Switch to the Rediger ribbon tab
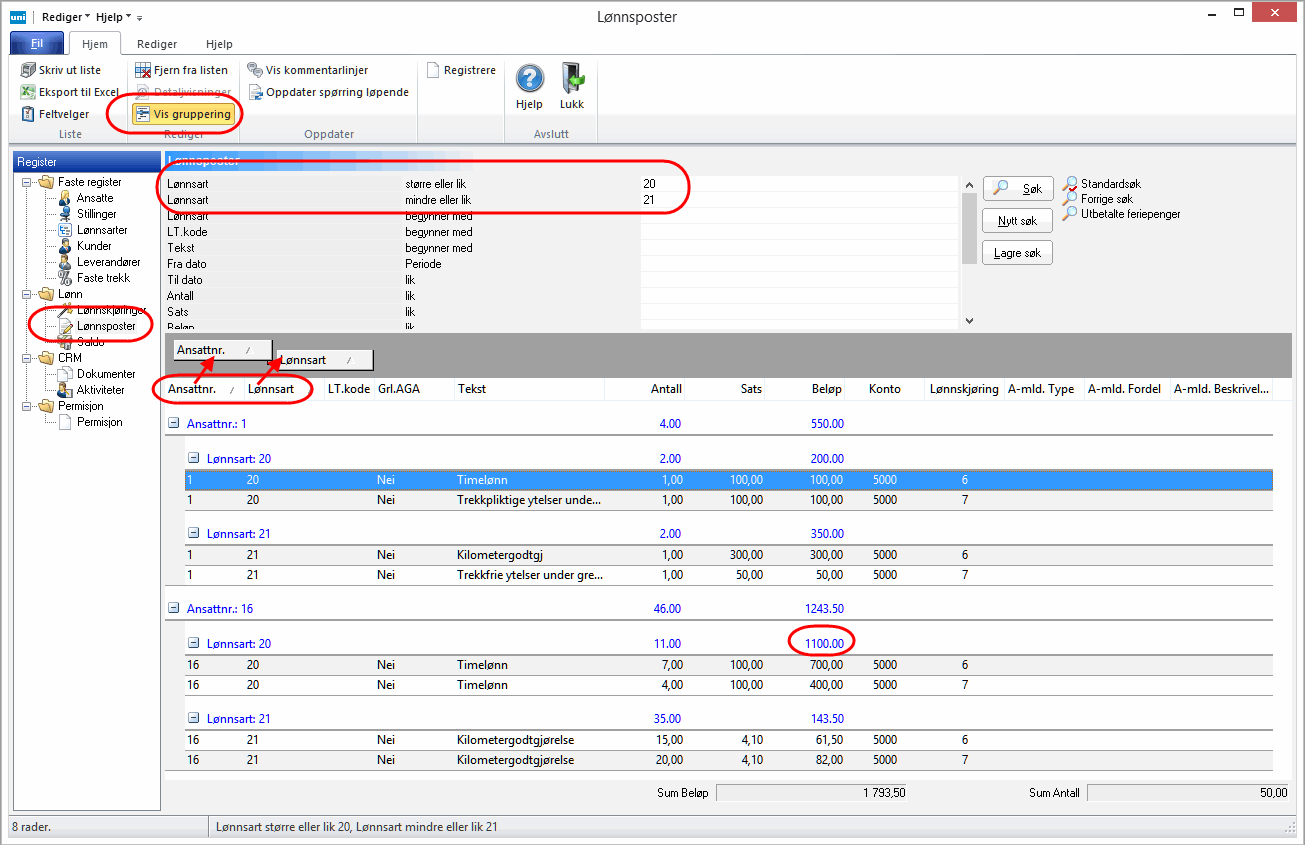Screen dimensions: 1305x845 (157, 44)
